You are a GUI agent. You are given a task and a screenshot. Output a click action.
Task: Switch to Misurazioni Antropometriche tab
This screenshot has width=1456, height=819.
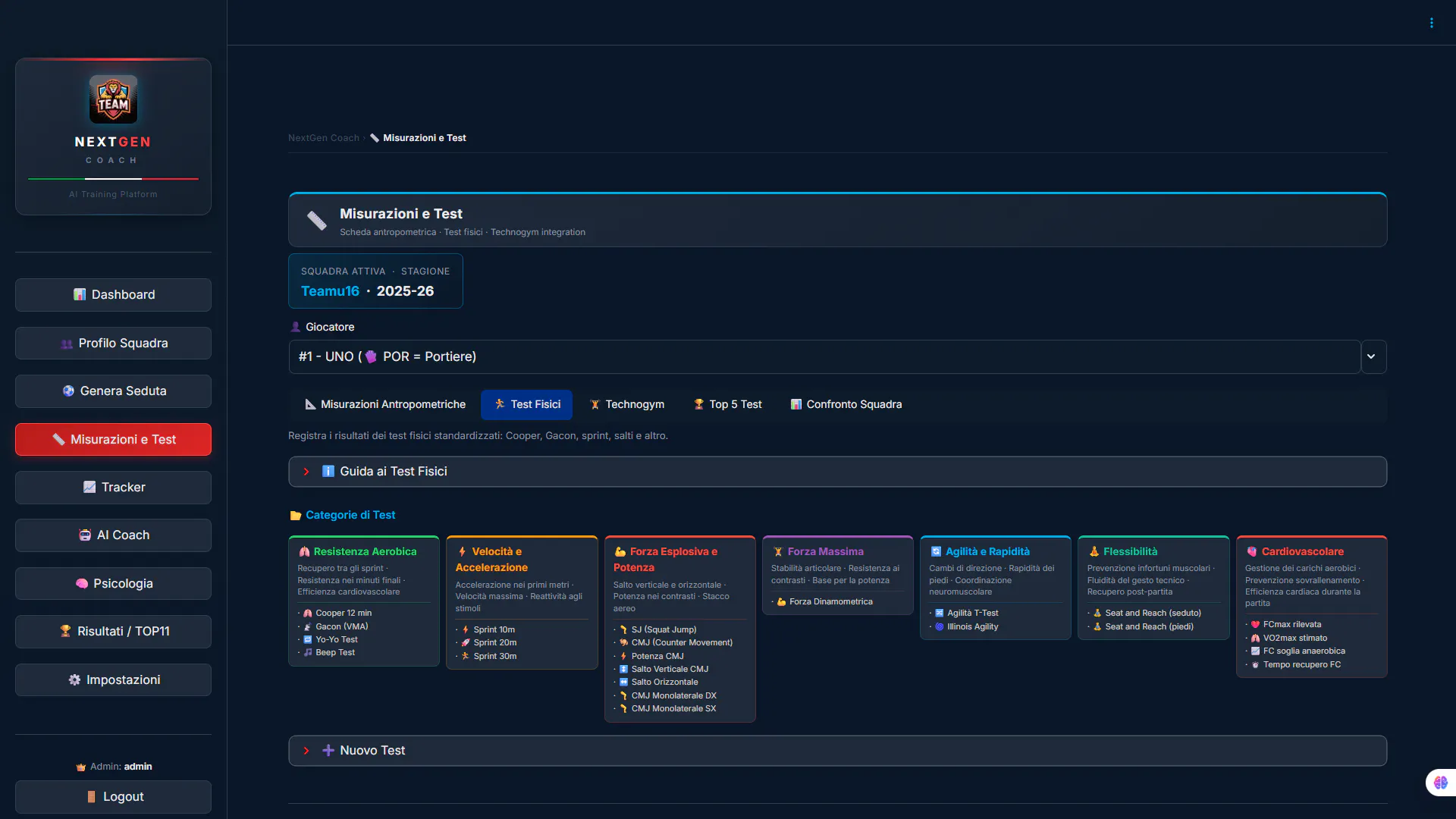click(385, 405)
